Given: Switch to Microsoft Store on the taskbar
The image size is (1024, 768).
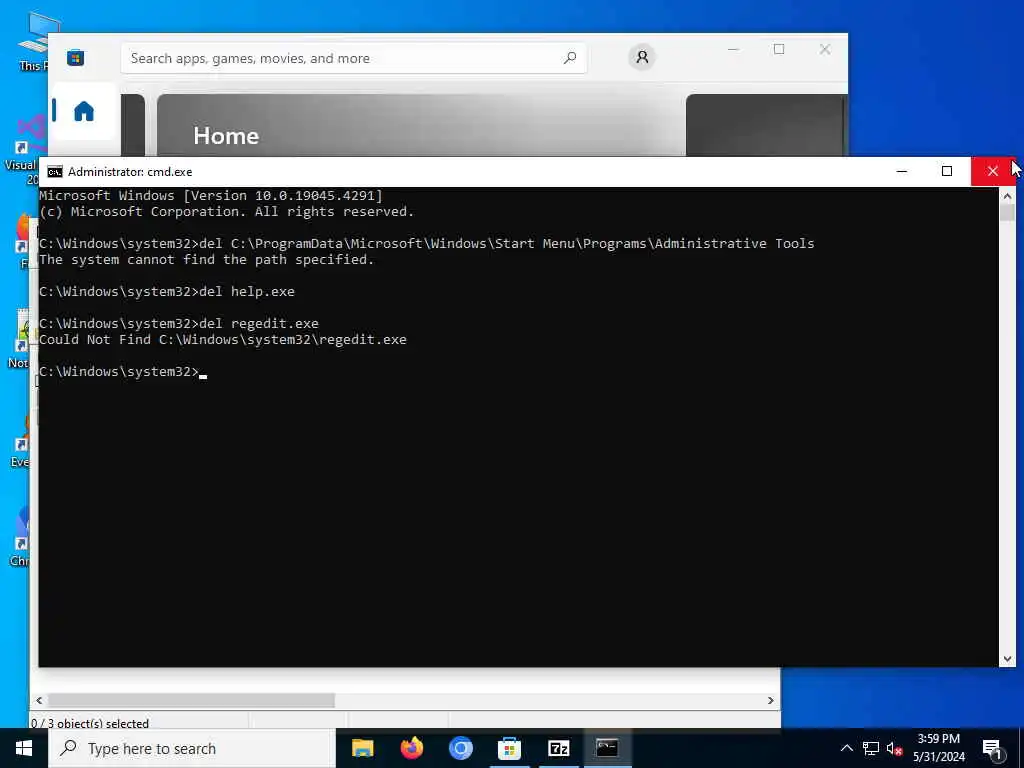Looking at the screenshot, I should (x=509, y=748).
